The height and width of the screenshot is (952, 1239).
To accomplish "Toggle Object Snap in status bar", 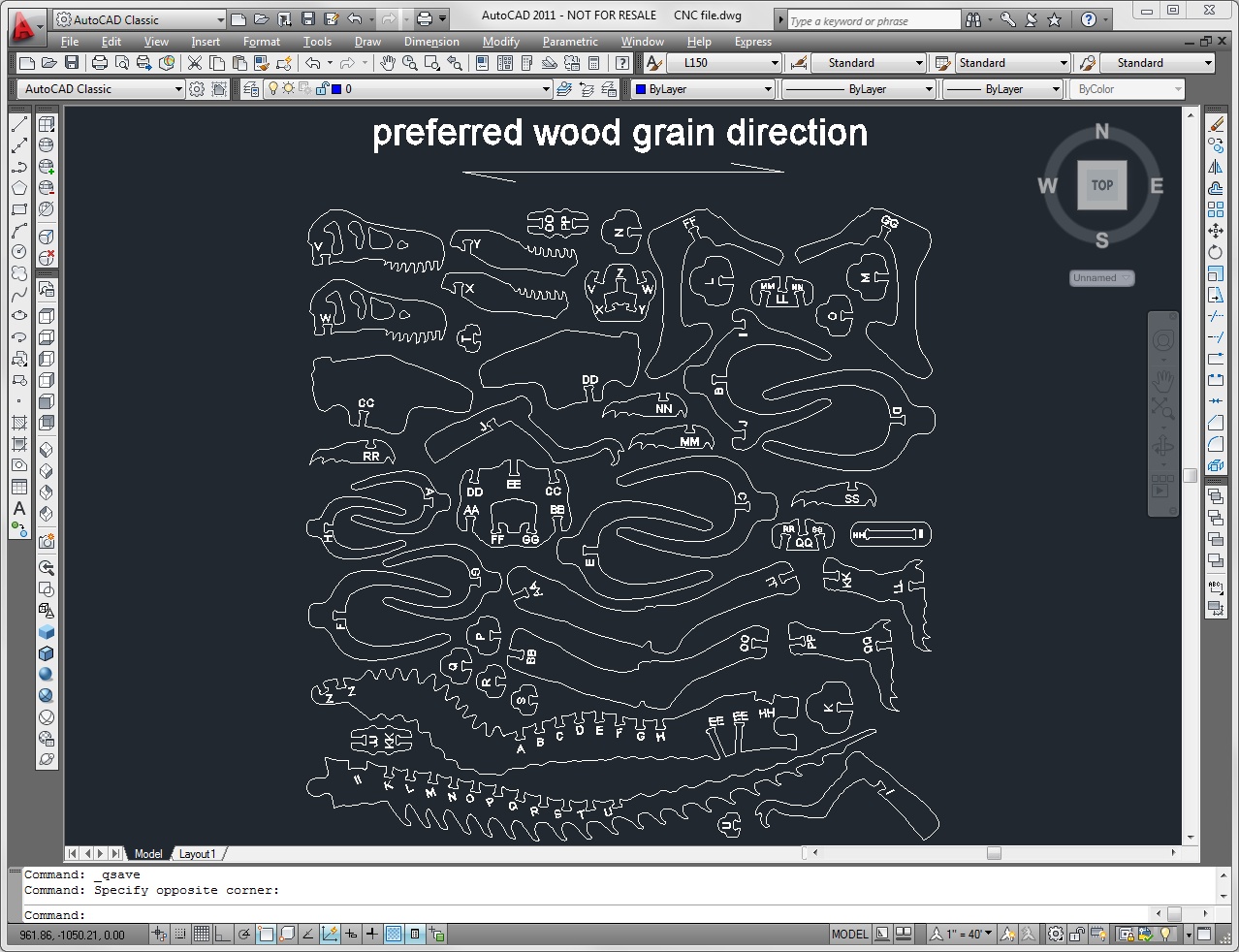I will point(266,935).
